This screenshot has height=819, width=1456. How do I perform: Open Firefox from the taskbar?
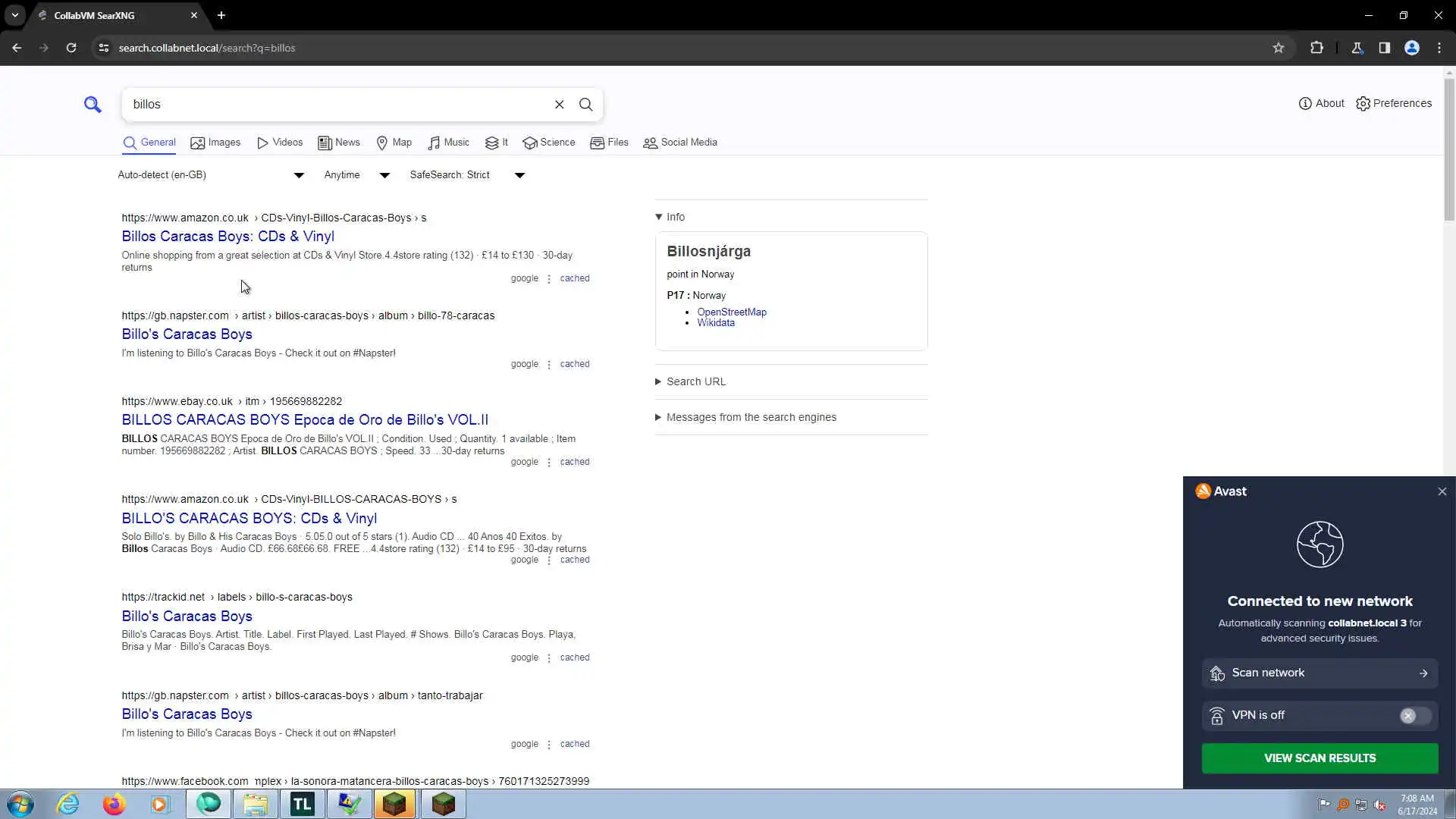(115, 804)
